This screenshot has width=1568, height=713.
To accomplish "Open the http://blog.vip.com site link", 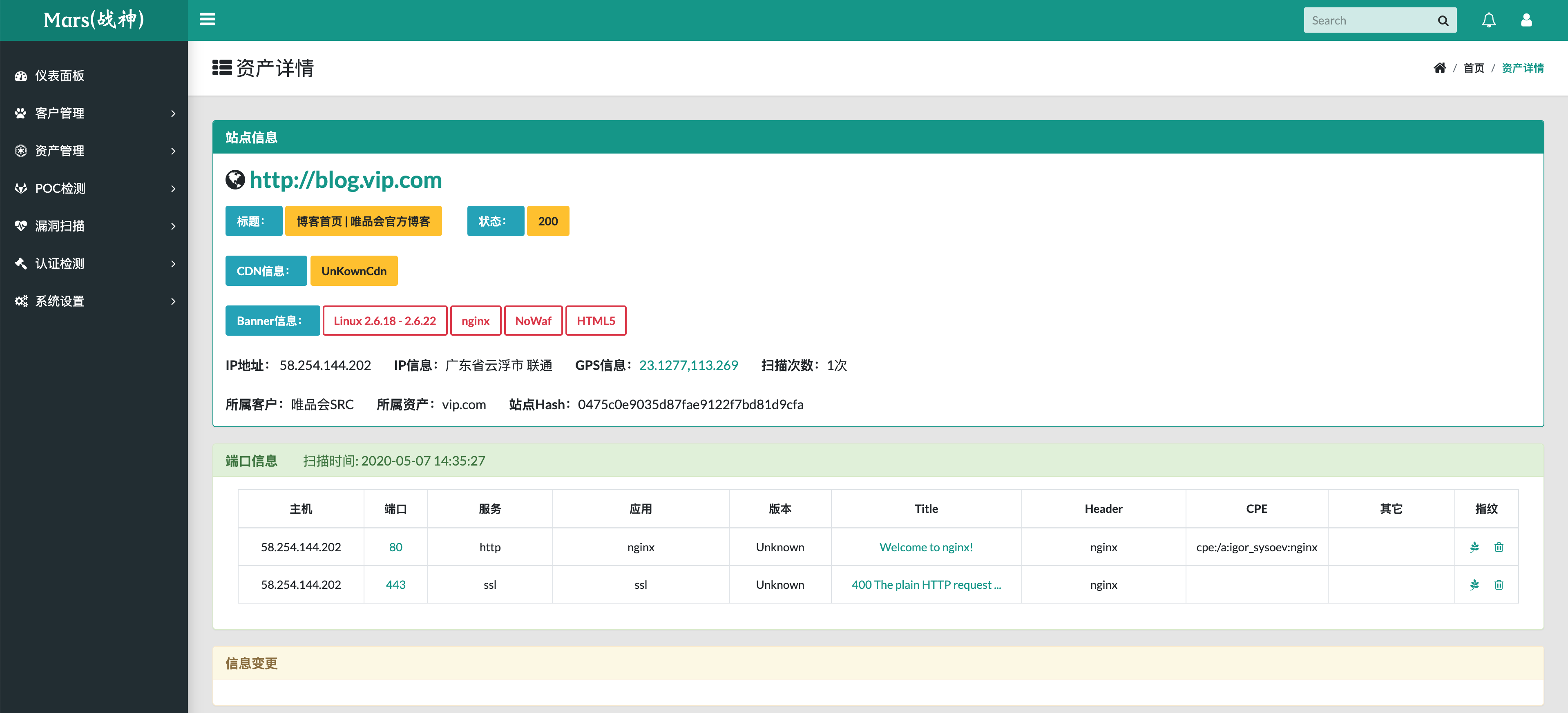I will (345, 180).
